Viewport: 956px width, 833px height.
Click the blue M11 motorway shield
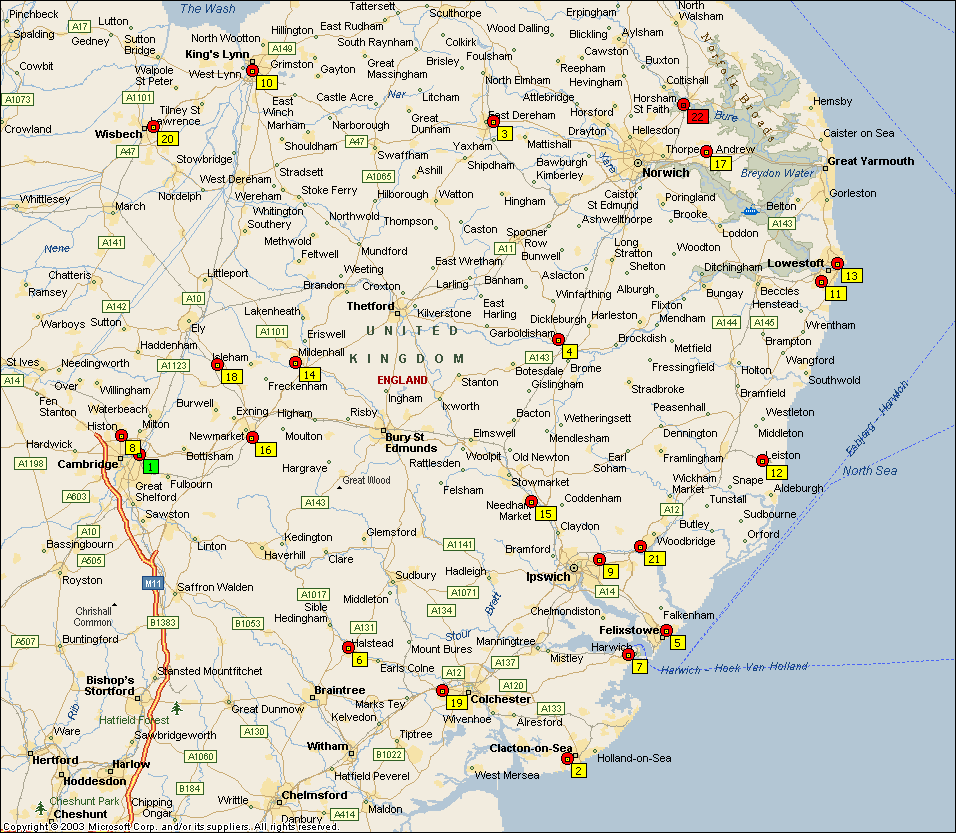click(152, 583)
